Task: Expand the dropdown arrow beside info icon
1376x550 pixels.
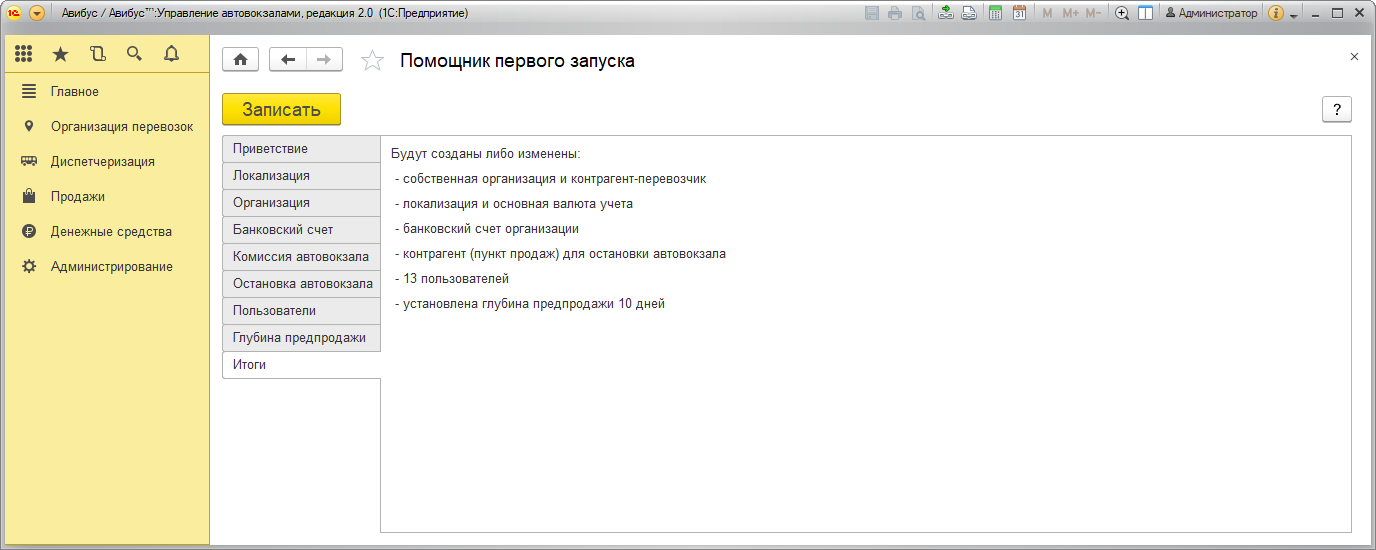Action: pyautogui.click(x=1294, y=15)
